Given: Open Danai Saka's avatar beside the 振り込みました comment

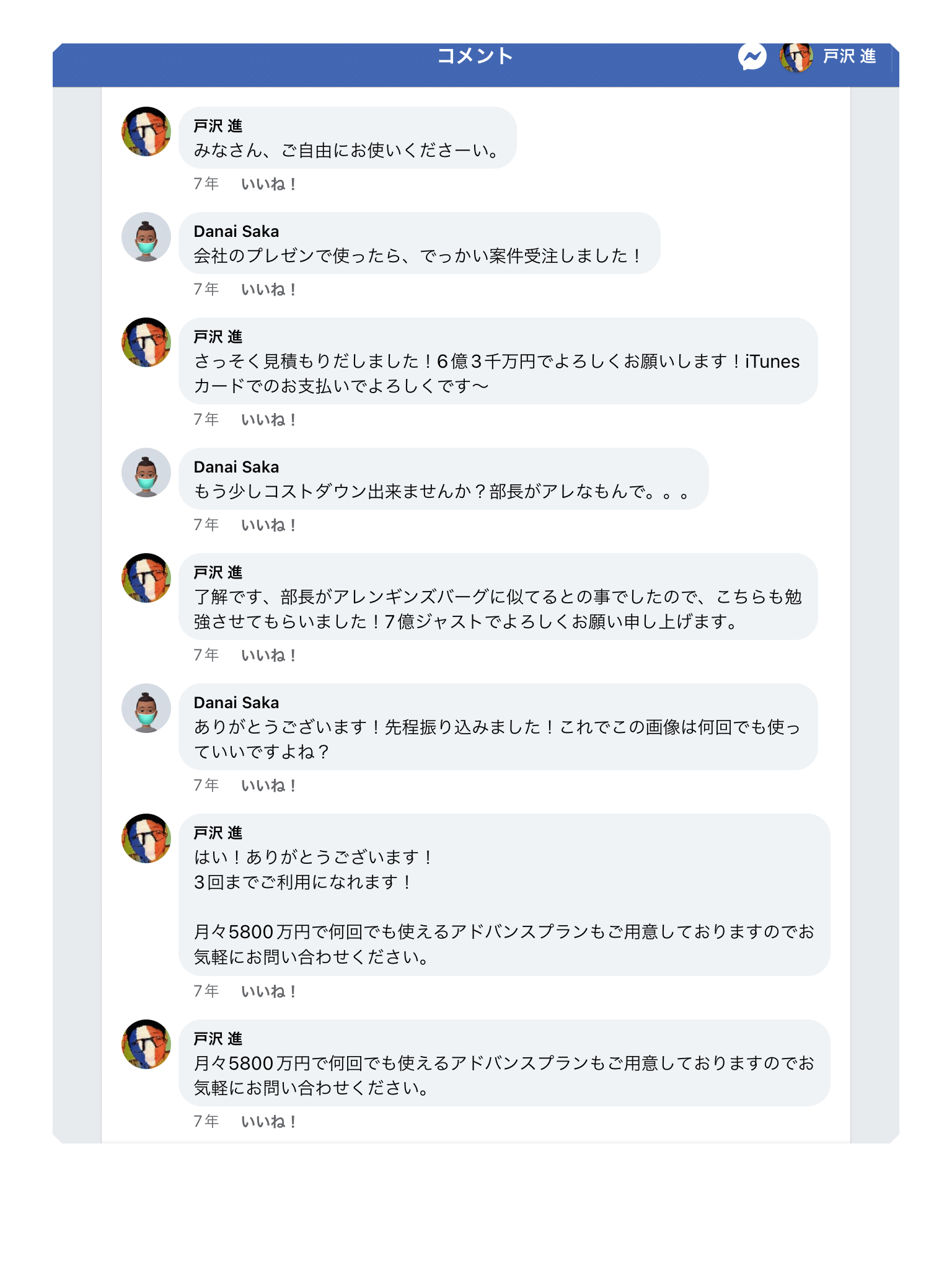Looking at the screenshot, I should [146, 708].
